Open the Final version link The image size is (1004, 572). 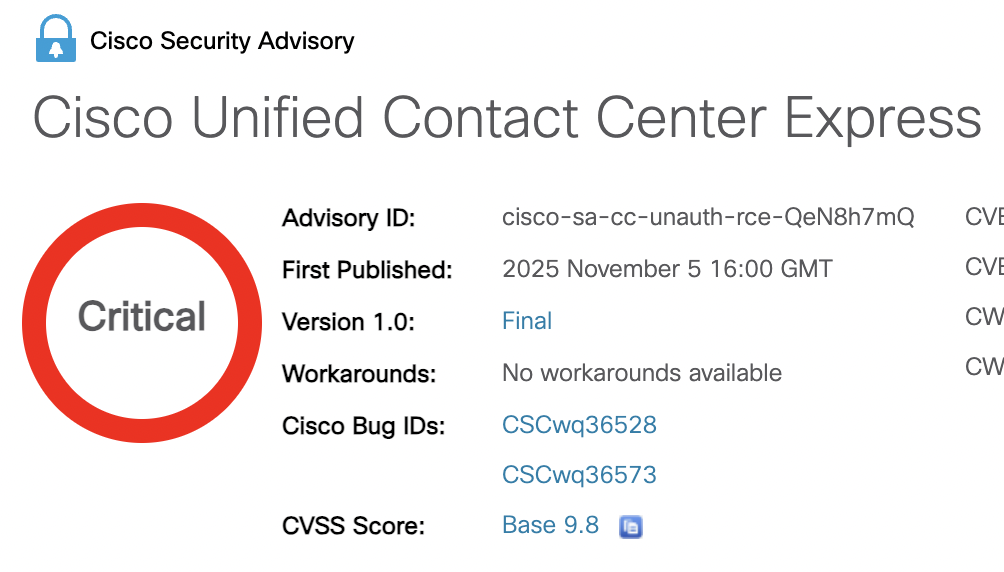(x=527, y=321)
